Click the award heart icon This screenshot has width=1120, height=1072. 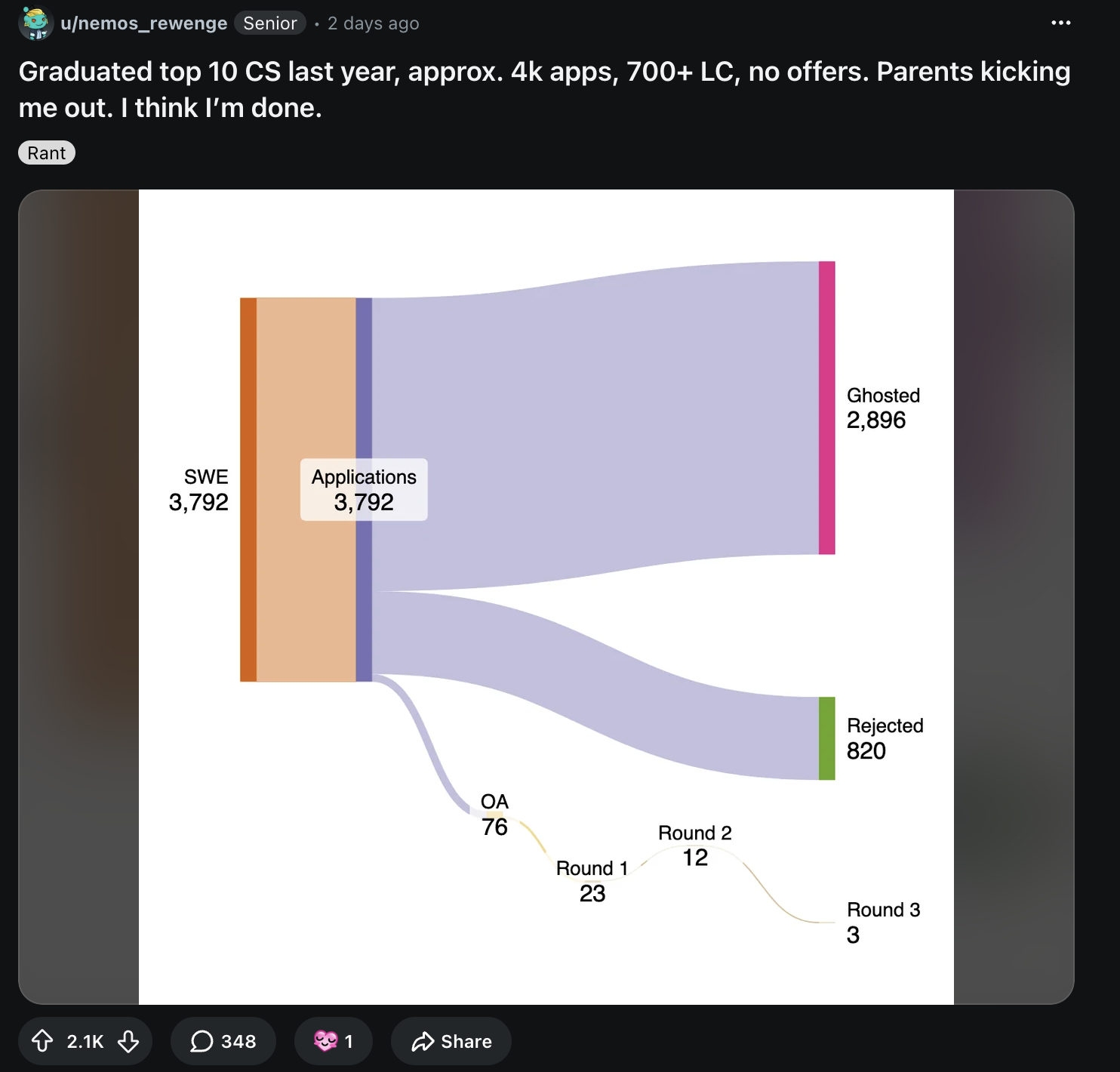tap(325, 1041)
